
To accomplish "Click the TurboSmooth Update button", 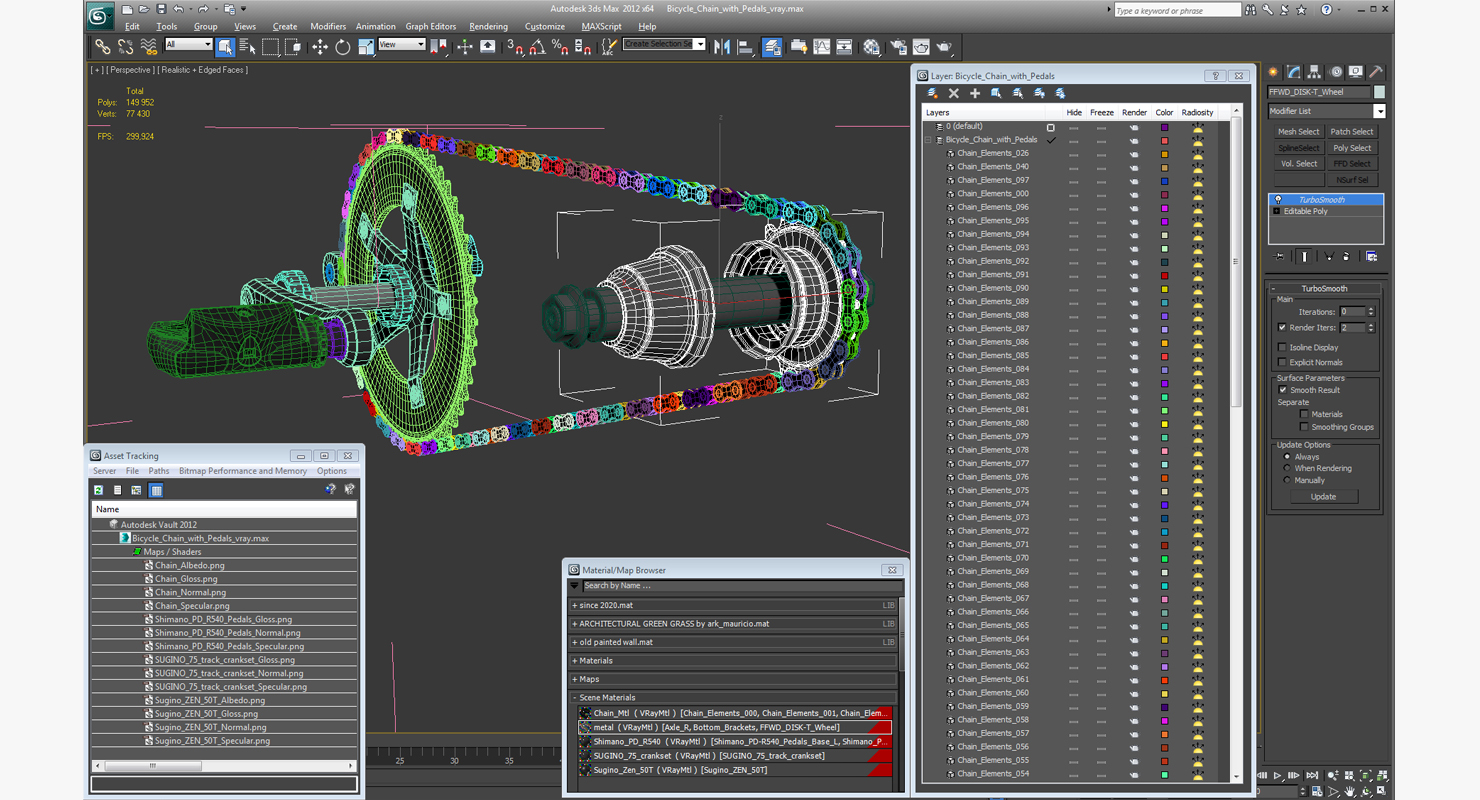I will pyautogui.click(x=1323, y=497).
